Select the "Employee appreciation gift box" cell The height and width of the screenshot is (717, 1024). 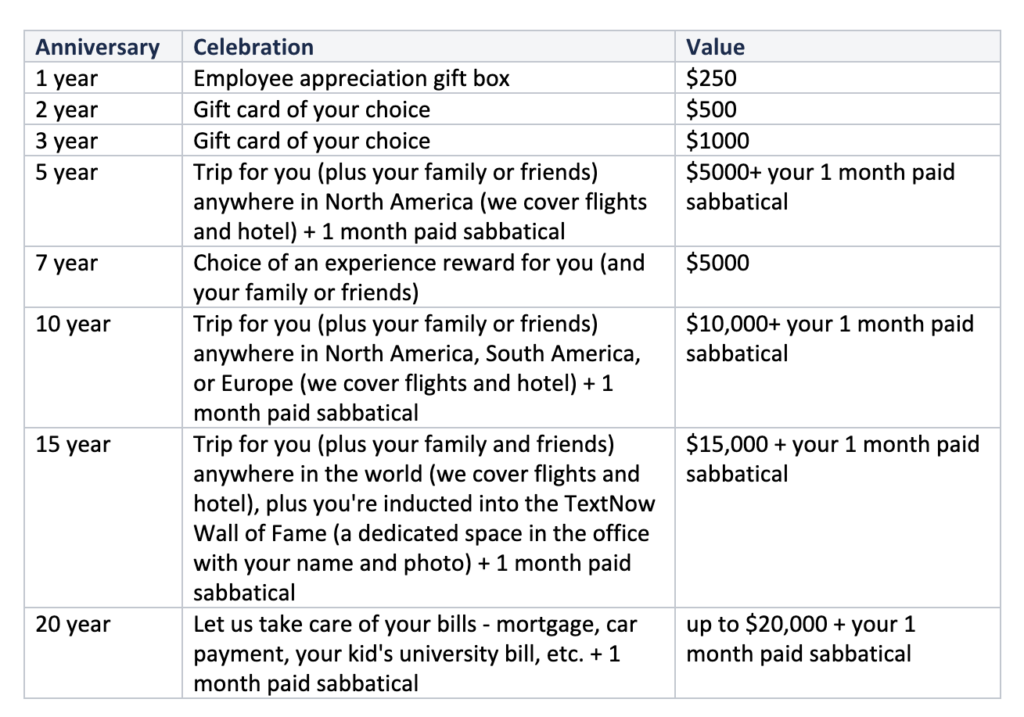click(x=351, y=78)
